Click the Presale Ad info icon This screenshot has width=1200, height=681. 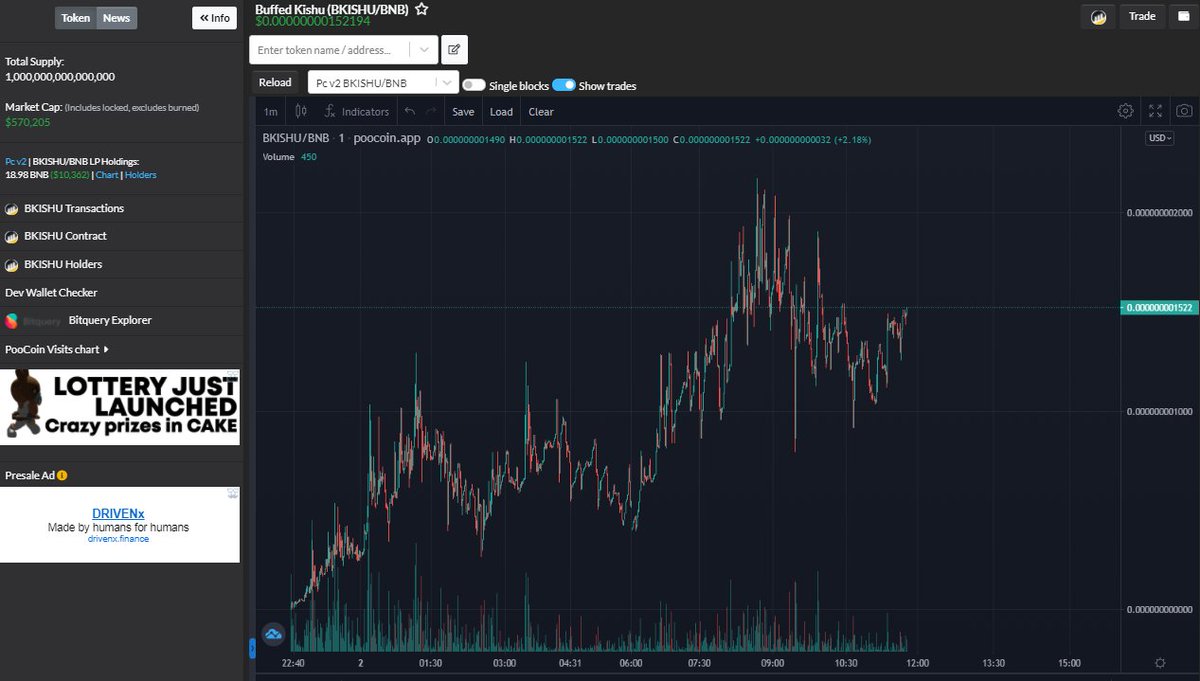click(62, 476)
